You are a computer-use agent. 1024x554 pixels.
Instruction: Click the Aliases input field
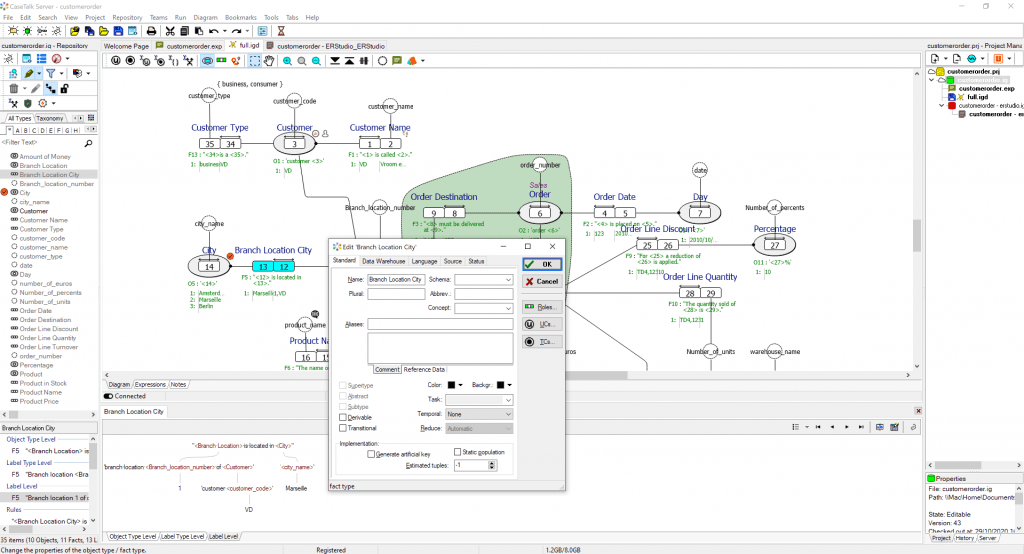point(440,324)
